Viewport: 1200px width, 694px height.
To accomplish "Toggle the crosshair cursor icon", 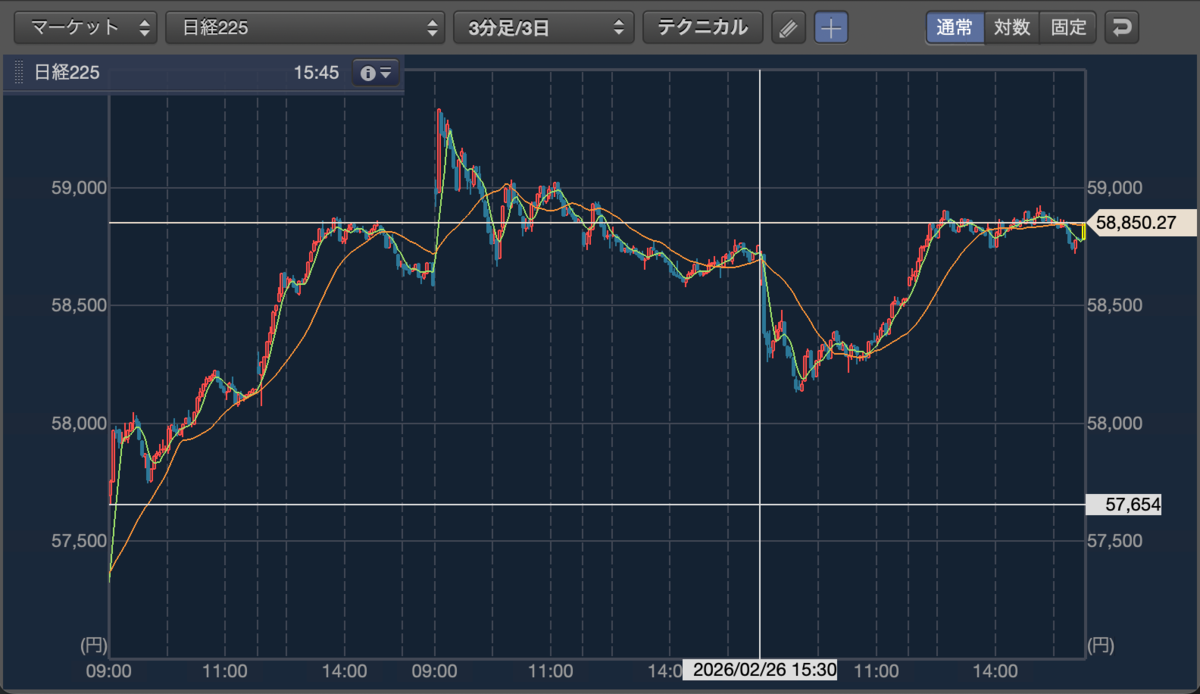I will [830, 28].
